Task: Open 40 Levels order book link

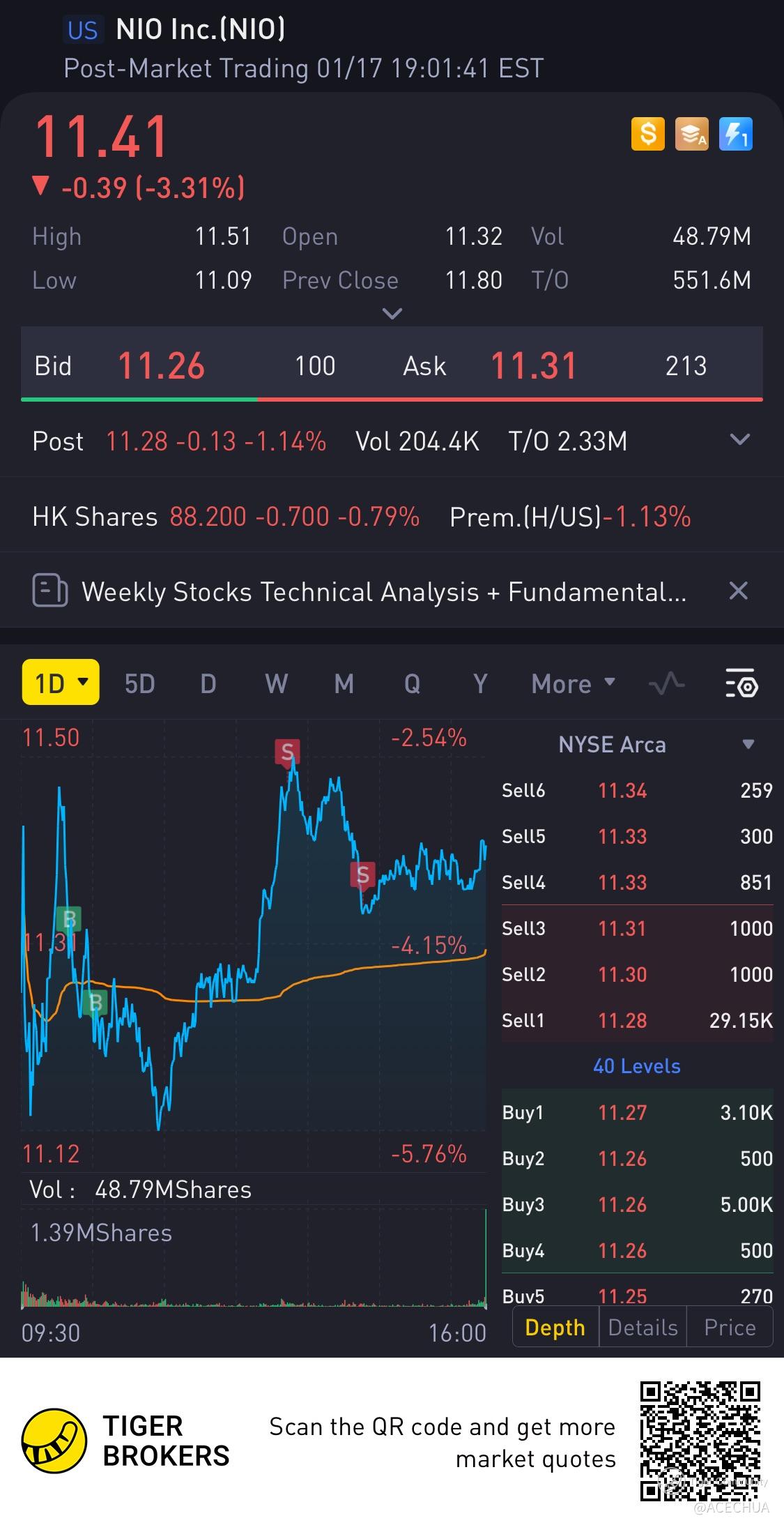Action: tap(637, 1066)
